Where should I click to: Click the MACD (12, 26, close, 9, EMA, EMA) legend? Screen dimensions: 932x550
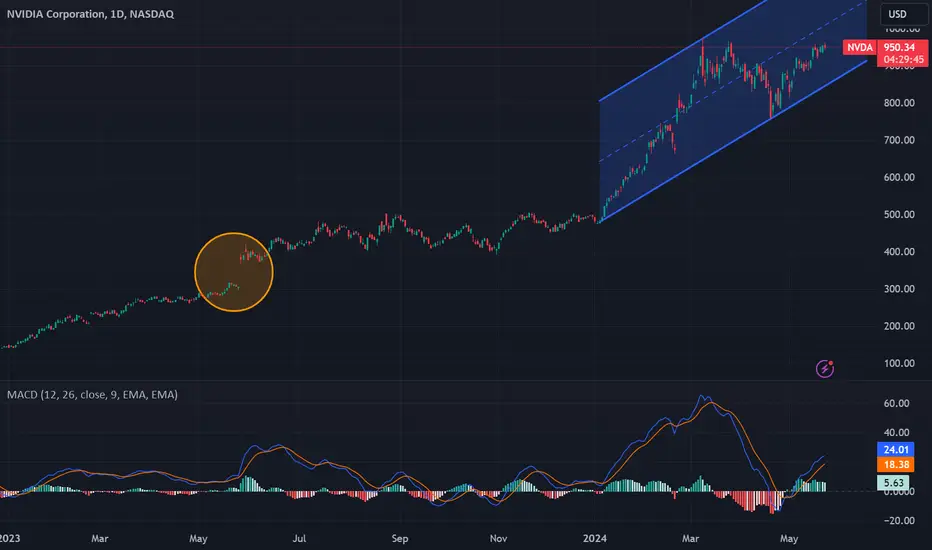pos(92,395)
